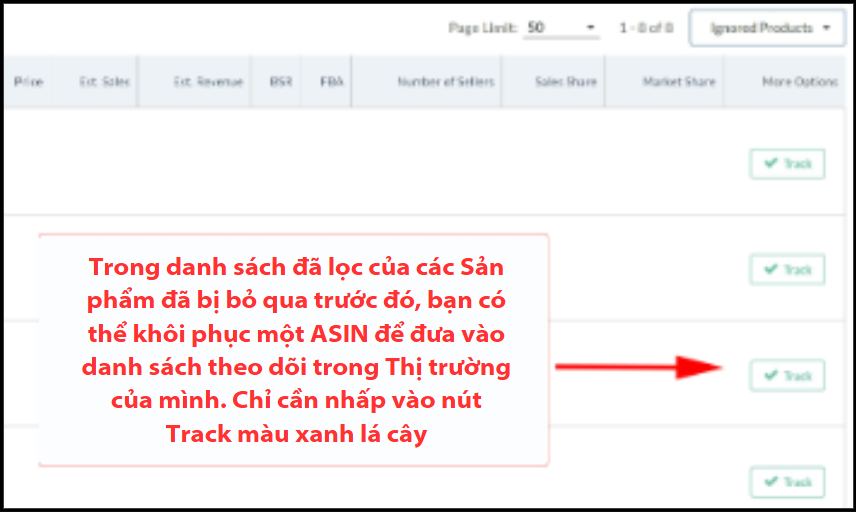
Task: Click the Track button in the first row
Action: pyautogui.click(x=787, y=164)
